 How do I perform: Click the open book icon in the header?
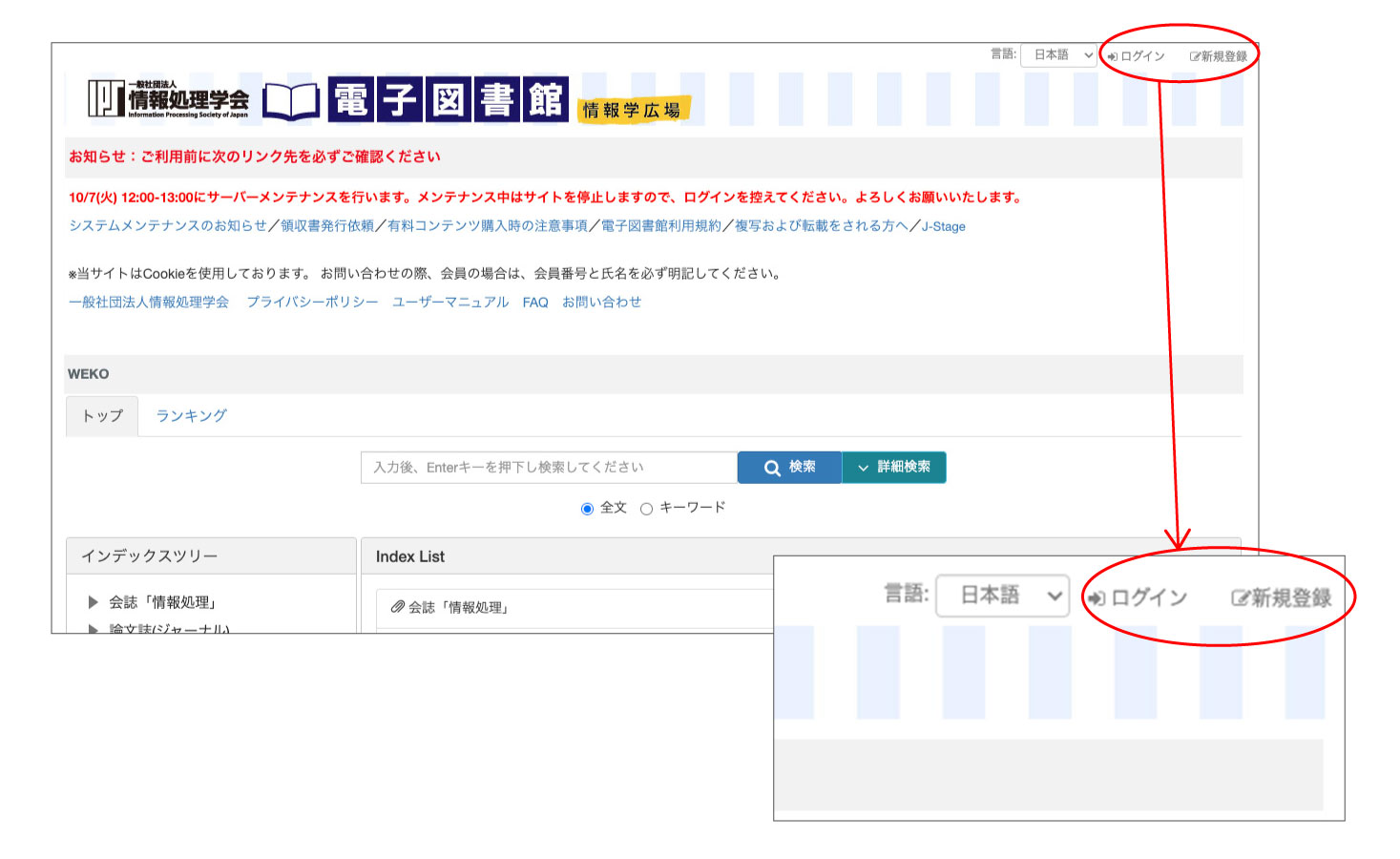[x=291, y=101]
